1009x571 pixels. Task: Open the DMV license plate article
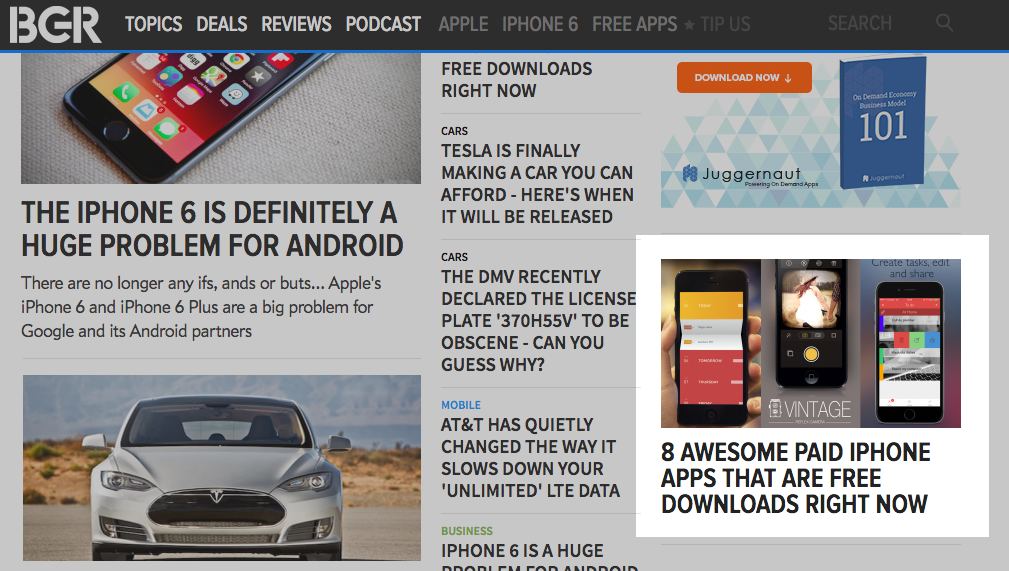point(539,321)
